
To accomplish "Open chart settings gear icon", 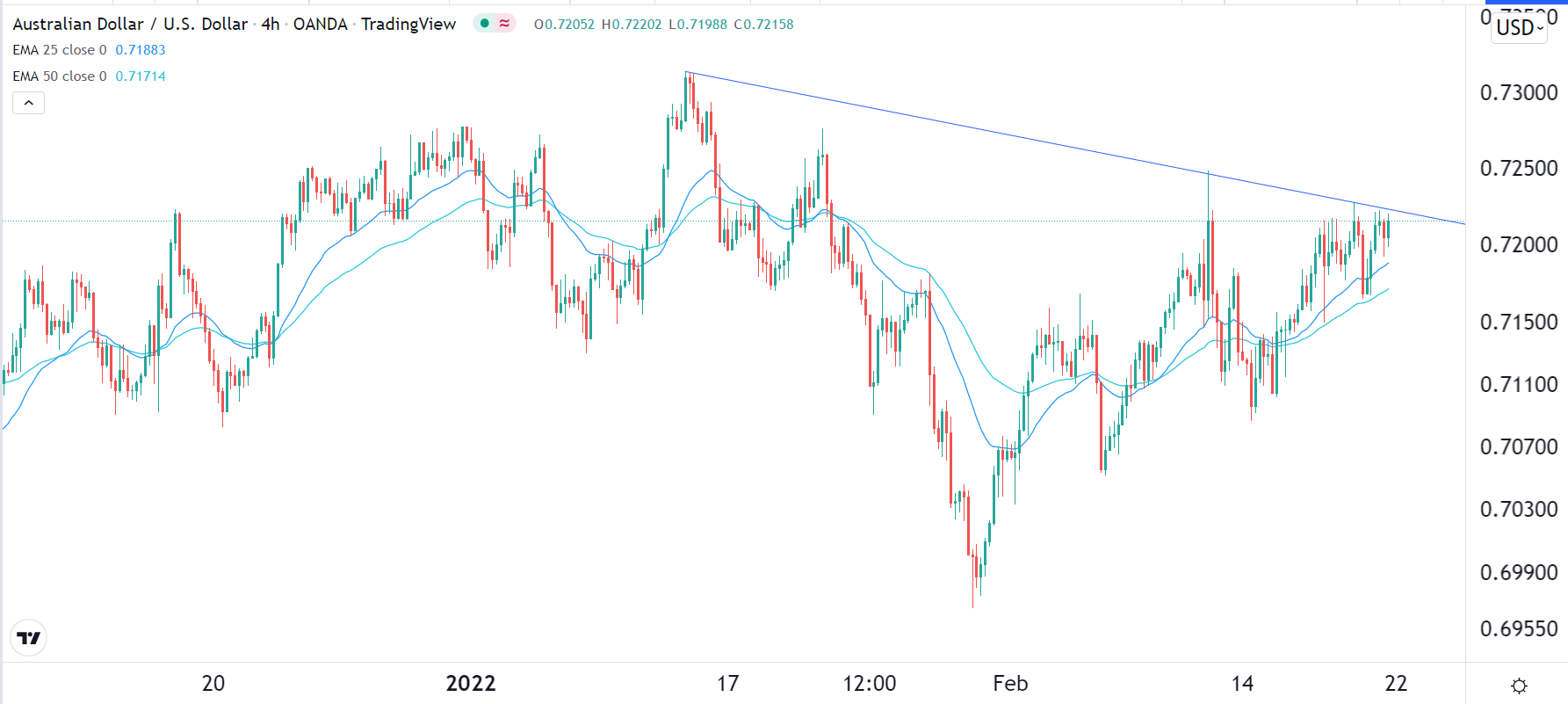I will pyautogui.click(x=1519, y=686).
